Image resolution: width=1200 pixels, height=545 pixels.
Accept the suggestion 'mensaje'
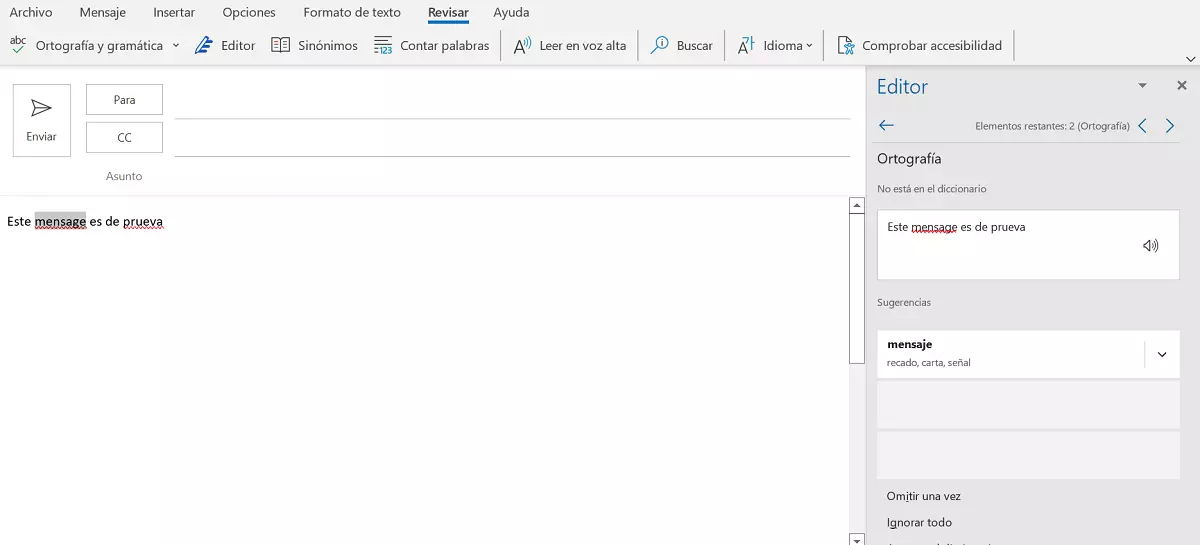coord(1010,354)
